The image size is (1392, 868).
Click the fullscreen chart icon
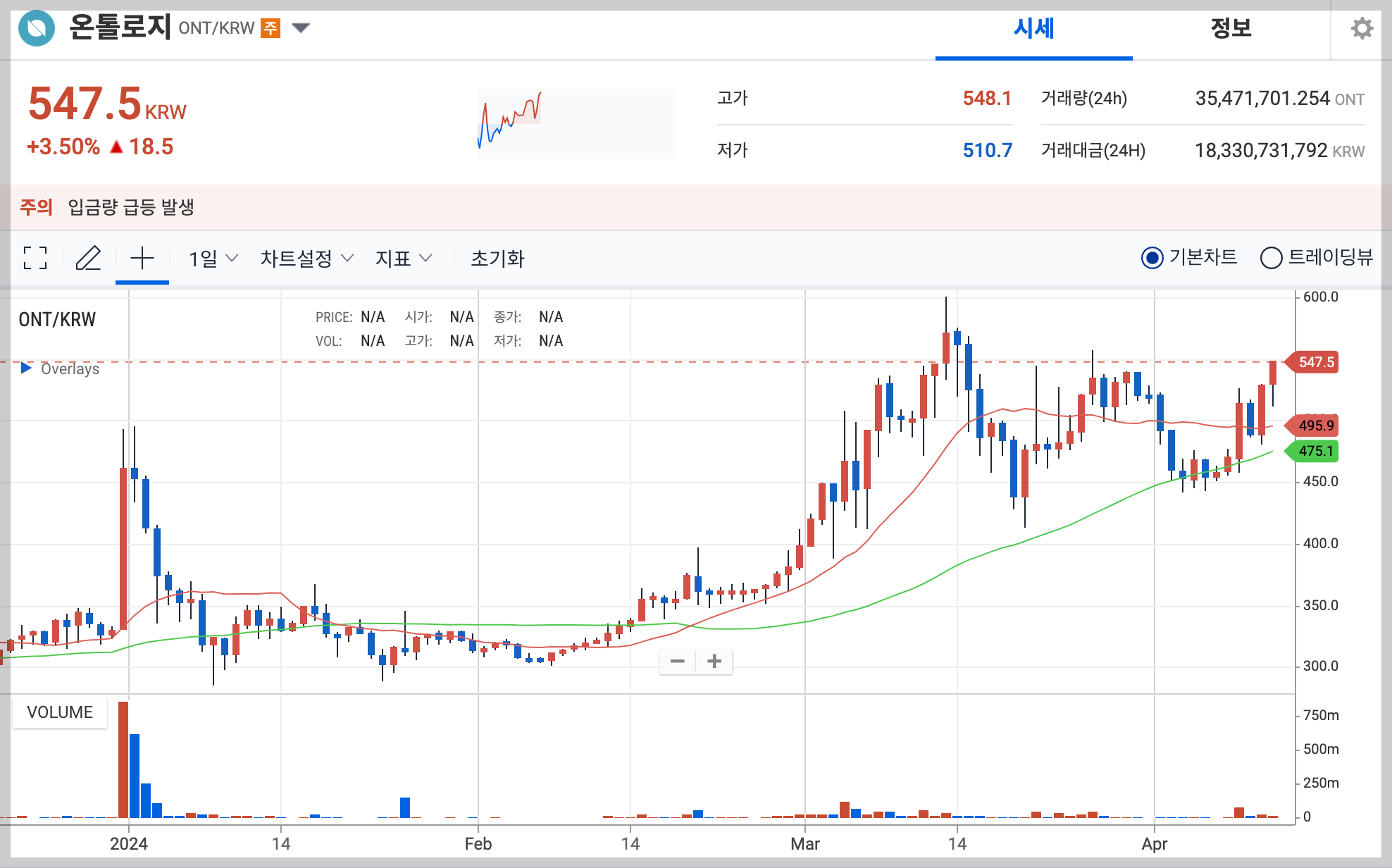click(x=35, y=259)
